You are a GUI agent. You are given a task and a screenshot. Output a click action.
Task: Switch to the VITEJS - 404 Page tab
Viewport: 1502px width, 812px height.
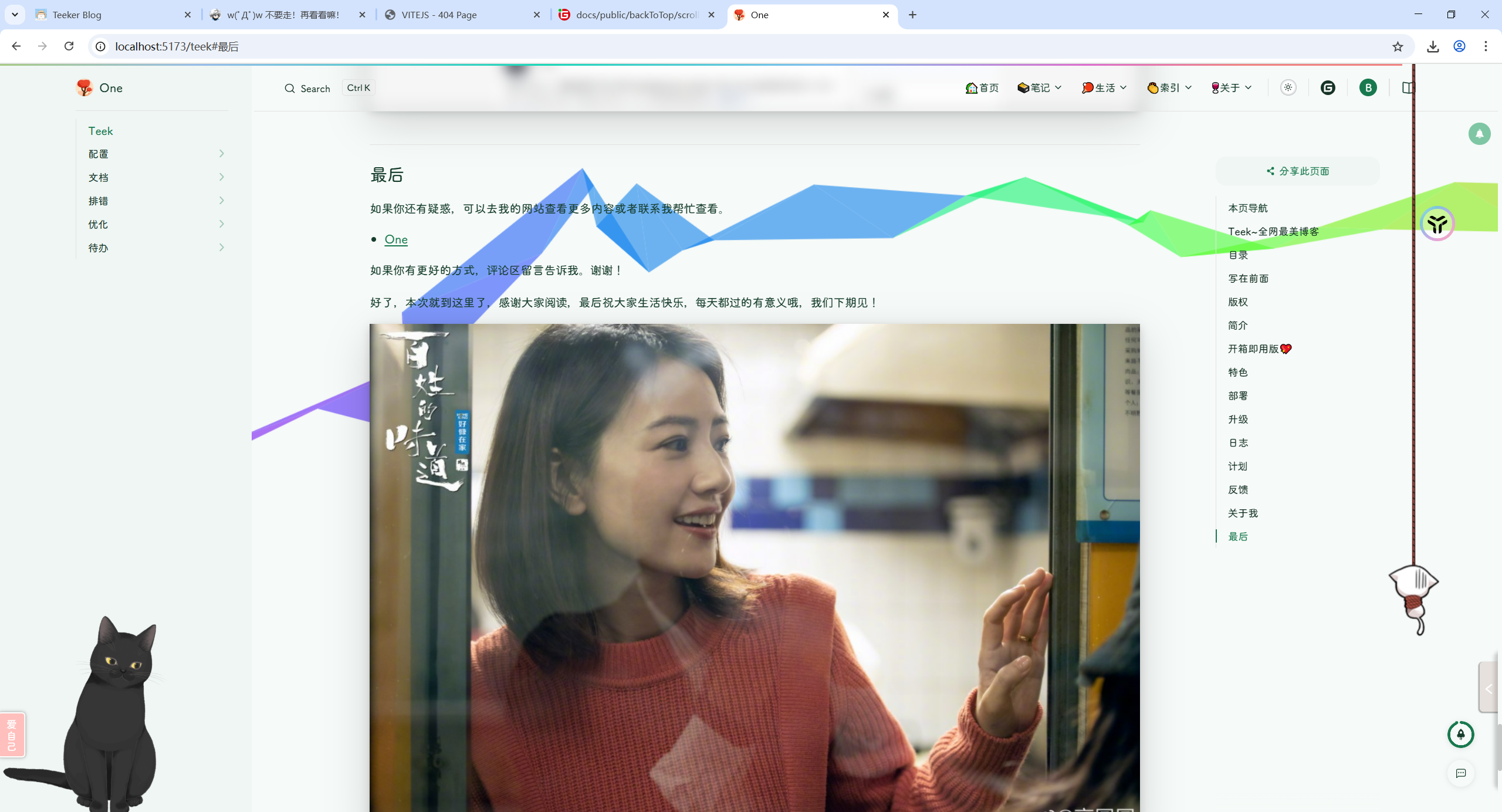tap(464, 15)
